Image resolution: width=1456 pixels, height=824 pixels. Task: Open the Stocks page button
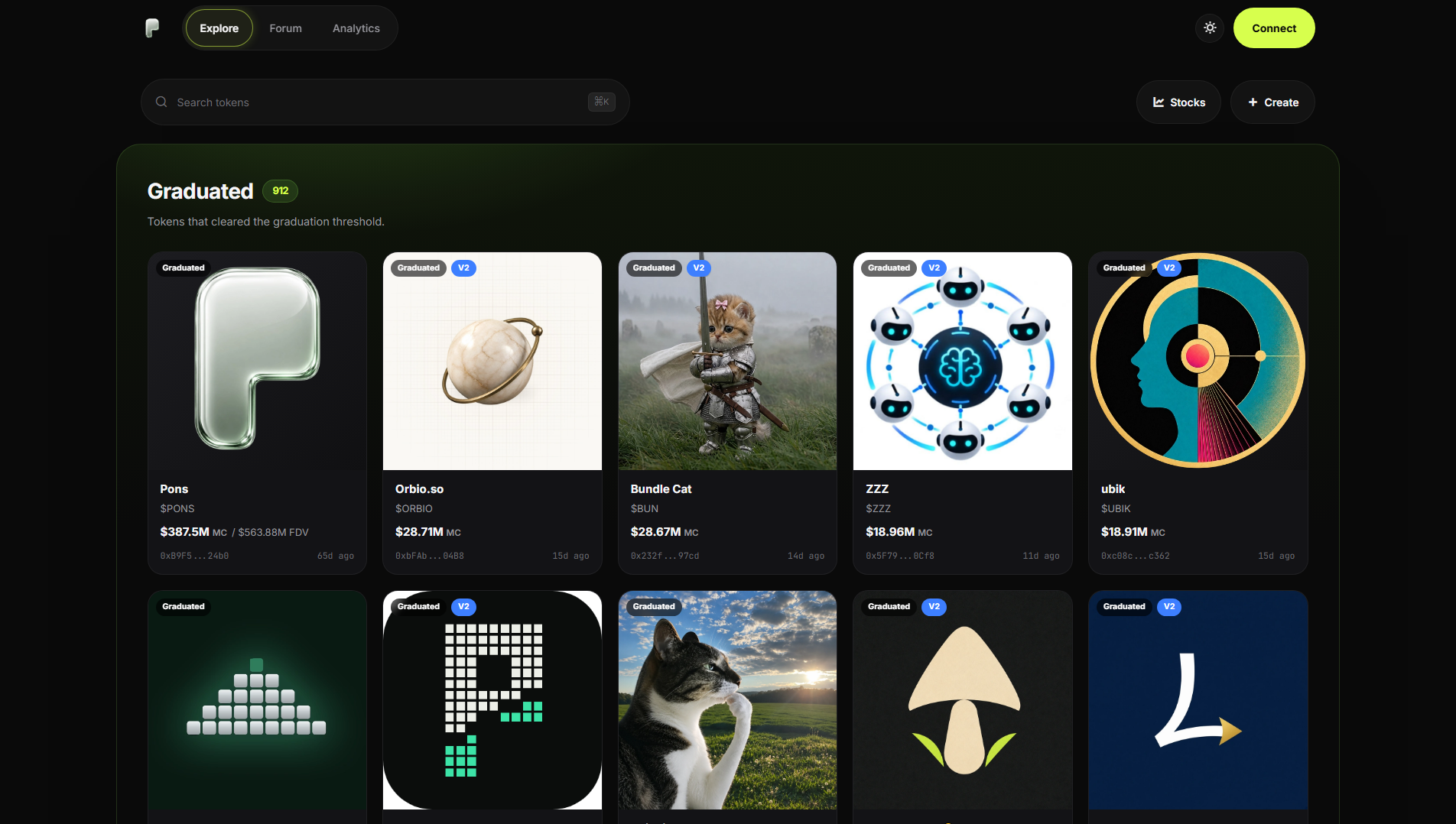1178,102
